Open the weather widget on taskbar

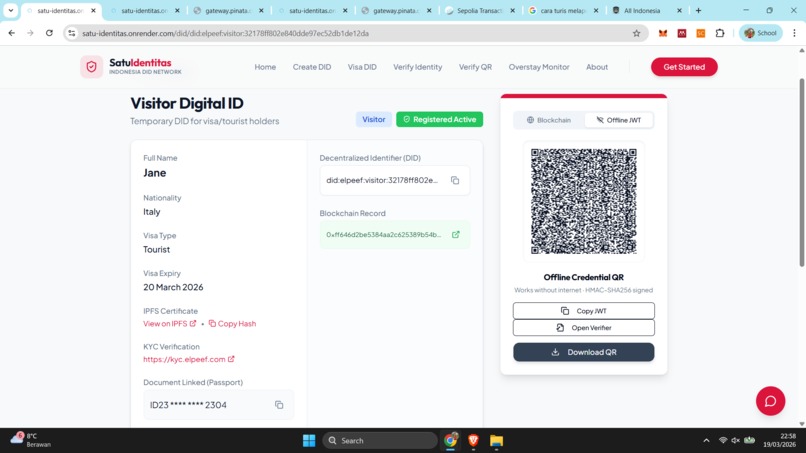31,440
